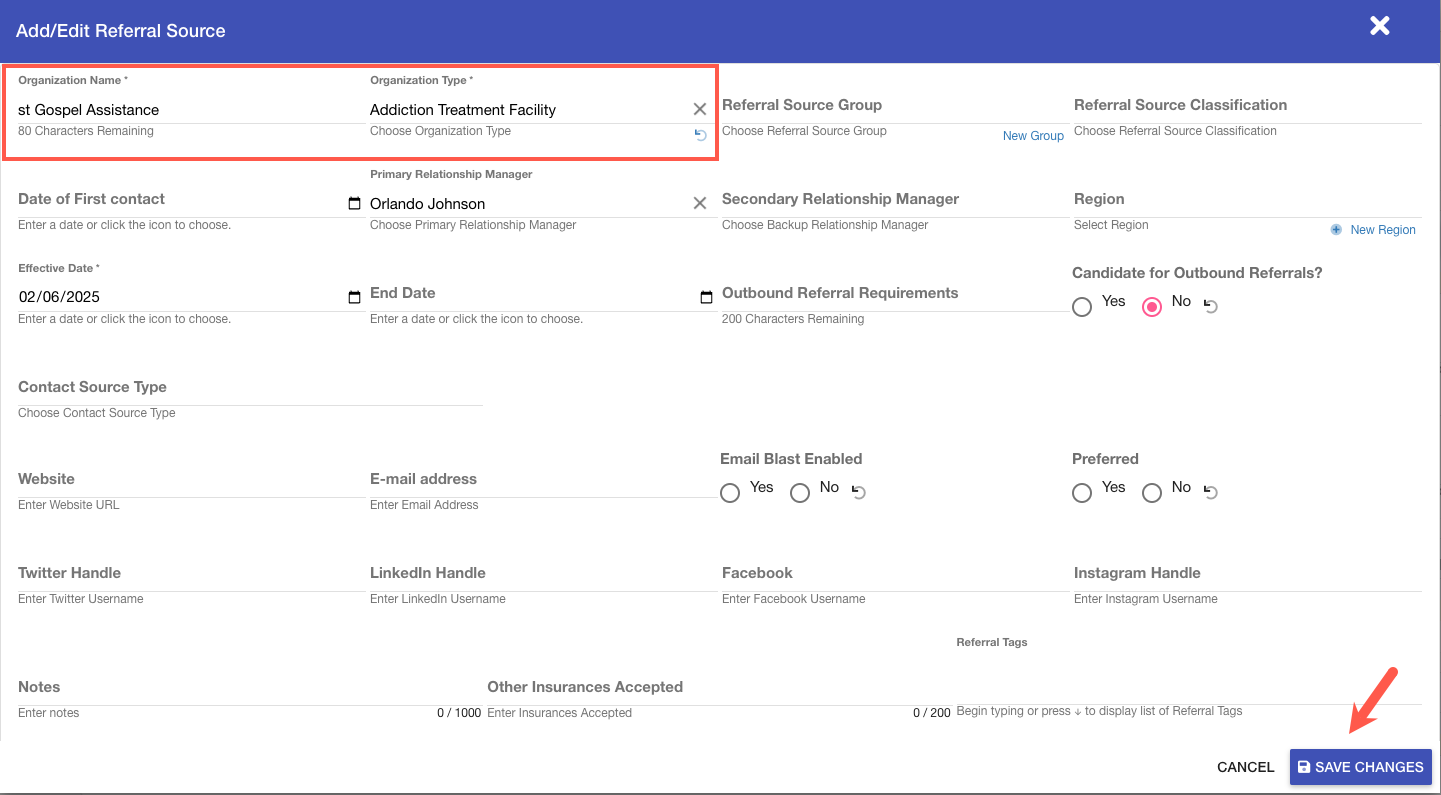Open End Date calendar picker icon

[706, 297]
